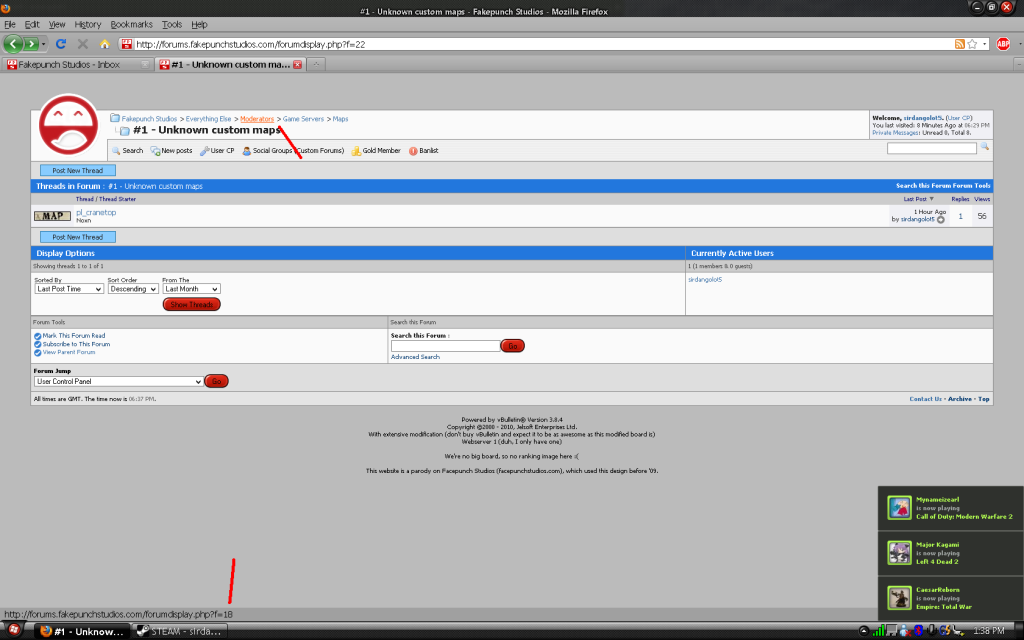Open the Help menu

(x=199, y=24)
